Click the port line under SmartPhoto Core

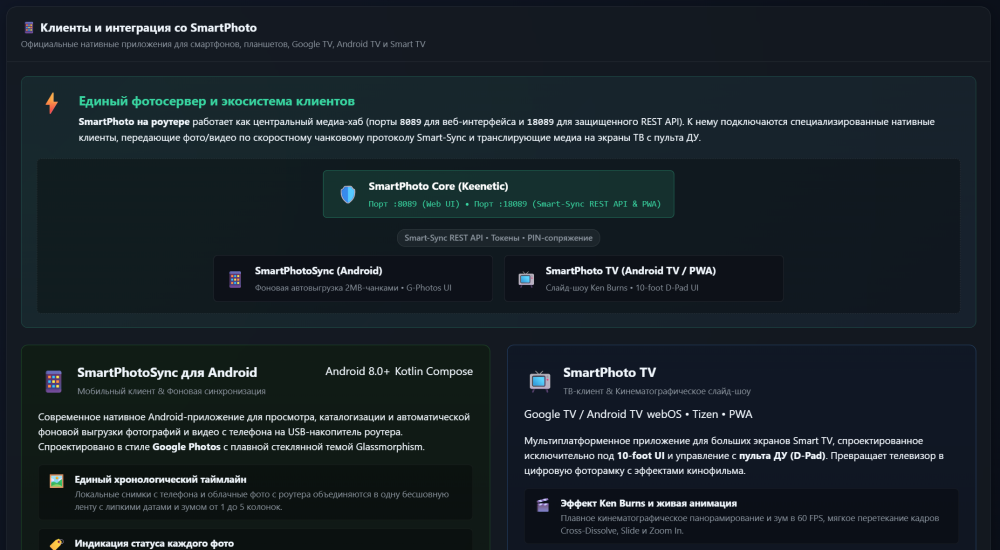click(x=515, y=204)
